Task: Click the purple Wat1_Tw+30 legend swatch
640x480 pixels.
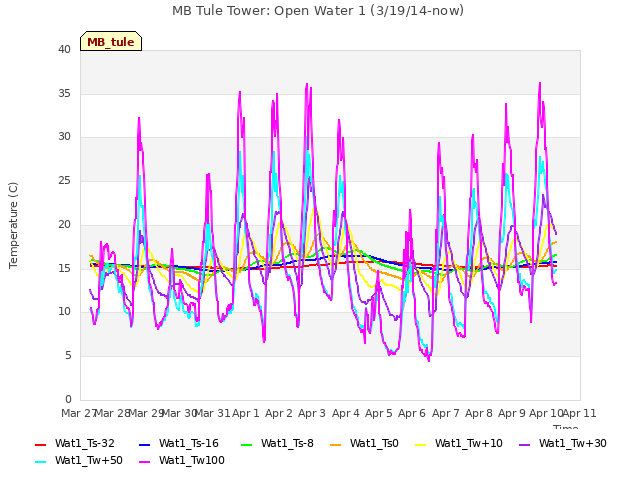Action: click(x=524, y=444)
